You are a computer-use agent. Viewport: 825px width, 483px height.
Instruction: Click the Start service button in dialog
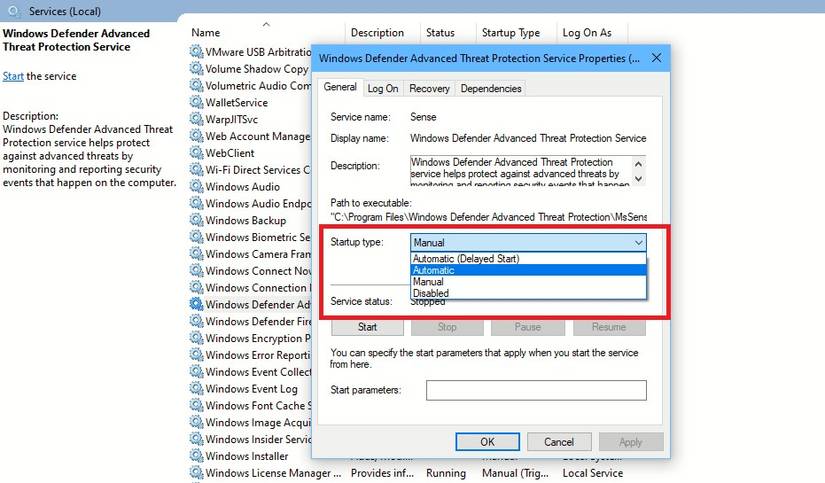pyautogui.click(x=367, y=327)
